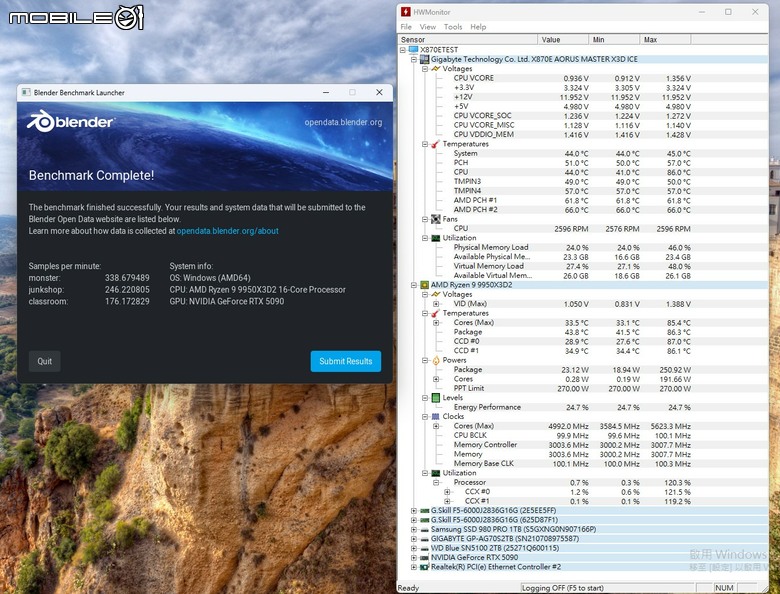This screenshot has width=780, height=594.
Task: Expand the CCX #0 row
Action: (447, 492)
